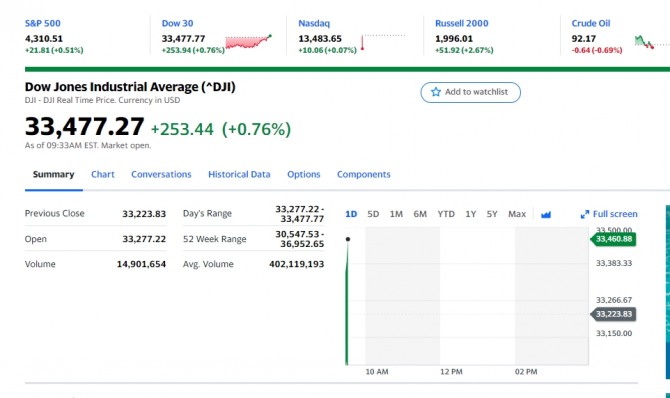Image resolution: width=670 pixels, height=398 pixels.
Task: Click the green 33,460.88 price marker
Action: click(x=613, y=239)
